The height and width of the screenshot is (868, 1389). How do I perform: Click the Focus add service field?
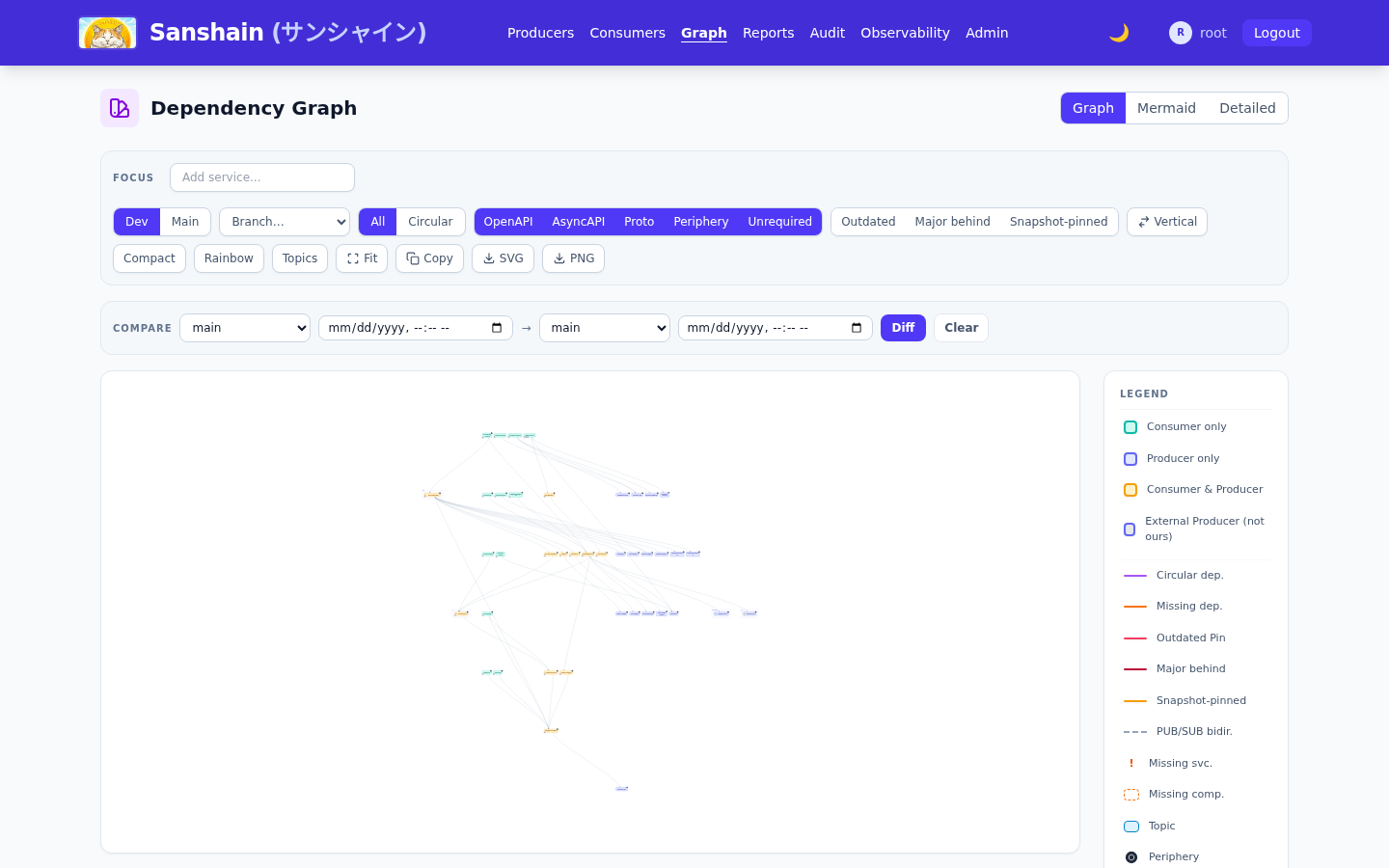point(262,177)
